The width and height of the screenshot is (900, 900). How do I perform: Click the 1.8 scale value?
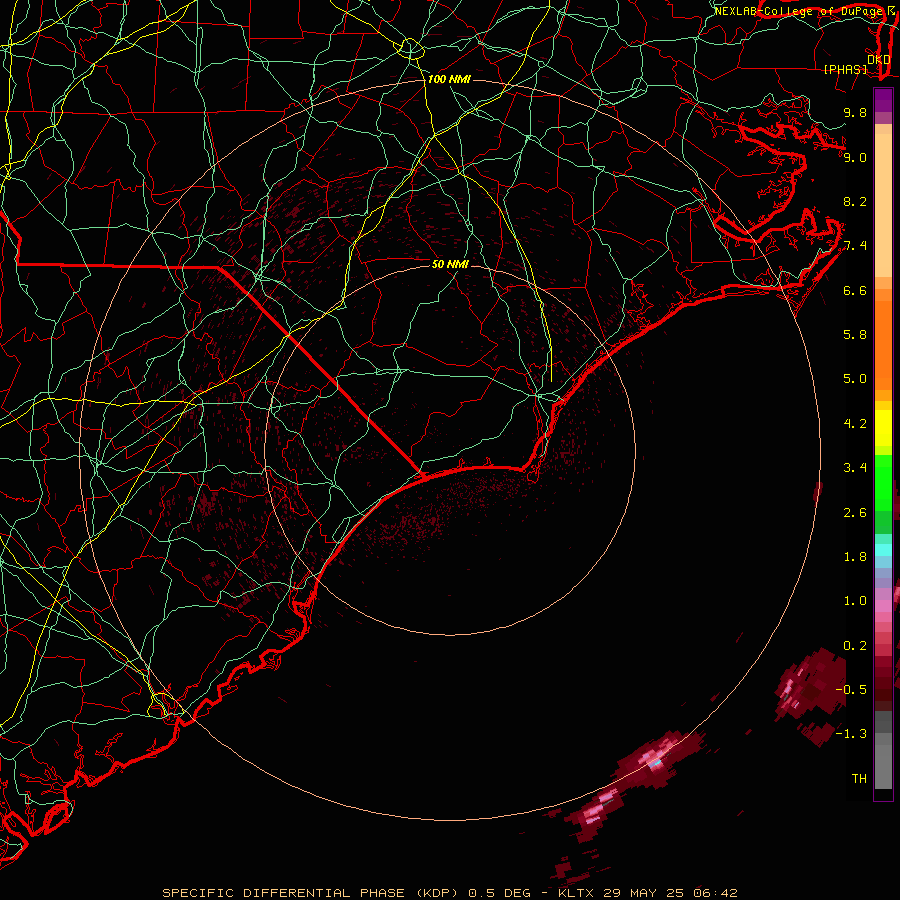tap(855, 557)
